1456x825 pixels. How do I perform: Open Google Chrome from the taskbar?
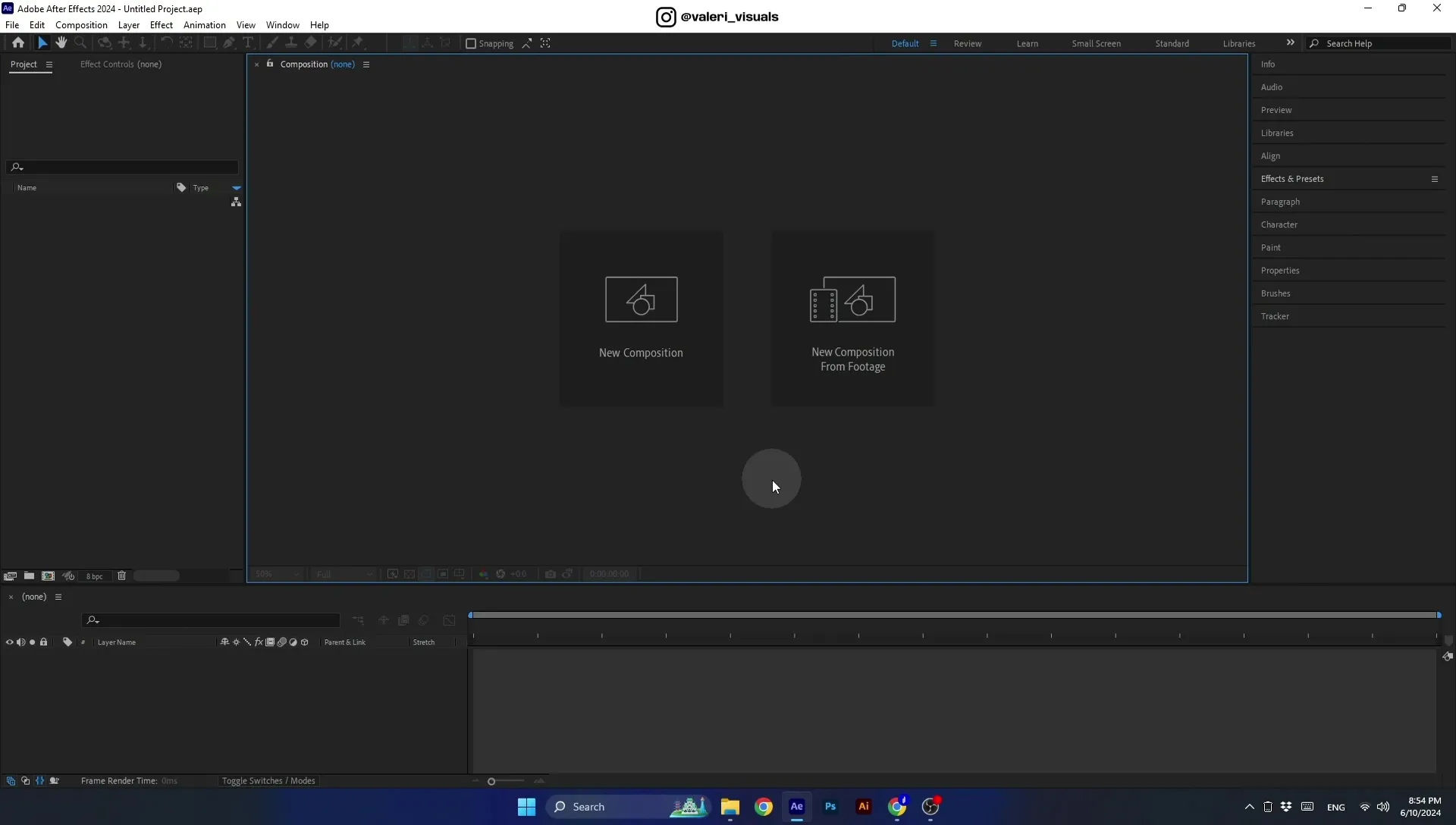764,807
